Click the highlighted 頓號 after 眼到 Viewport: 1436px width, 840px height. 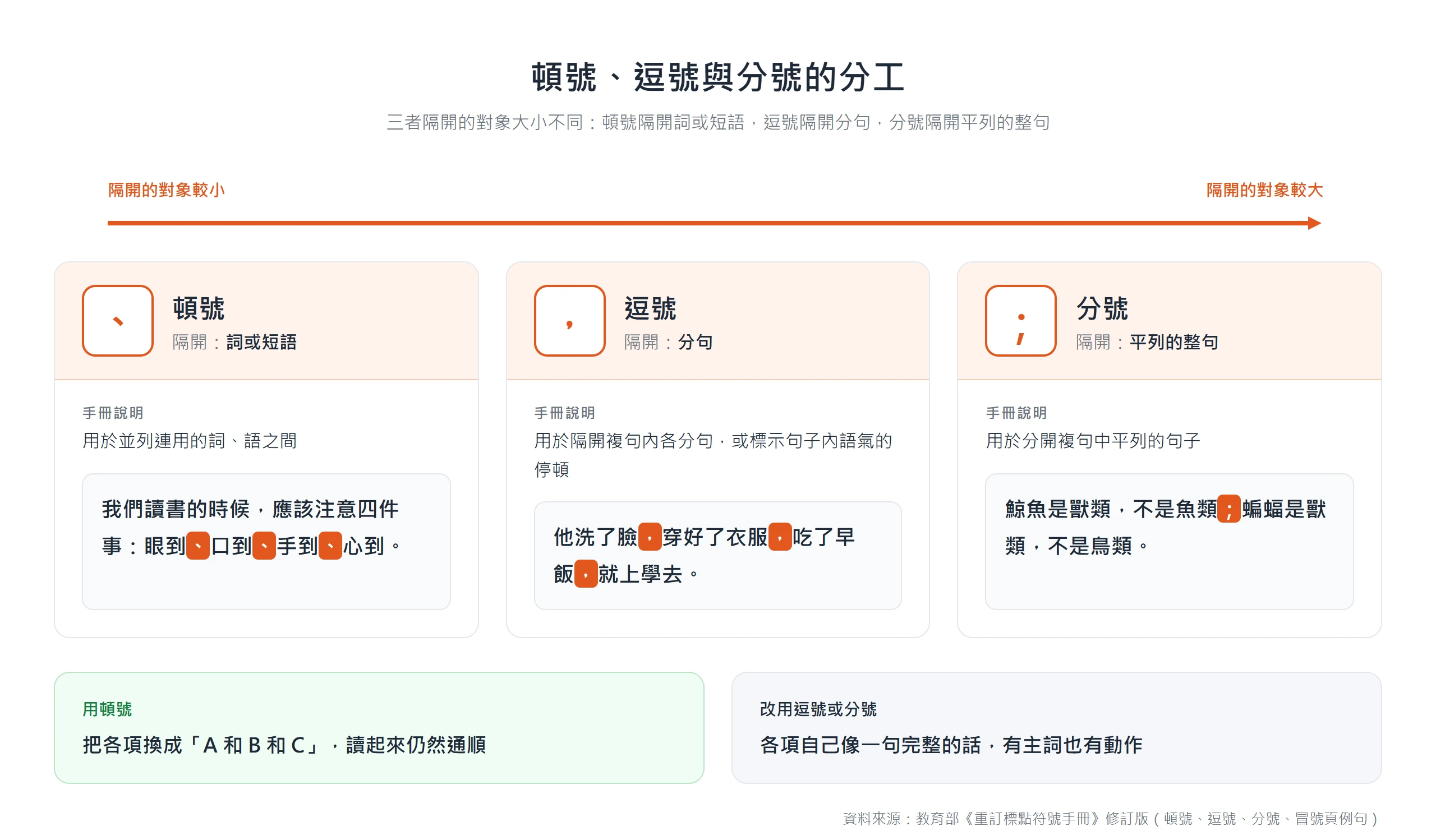198,546
